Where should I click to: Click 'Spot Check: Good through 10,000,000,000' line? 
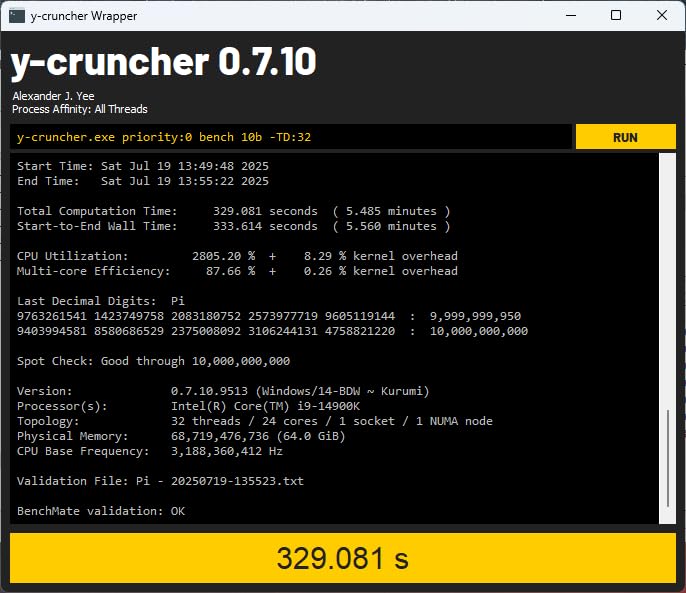click(153, 361)
